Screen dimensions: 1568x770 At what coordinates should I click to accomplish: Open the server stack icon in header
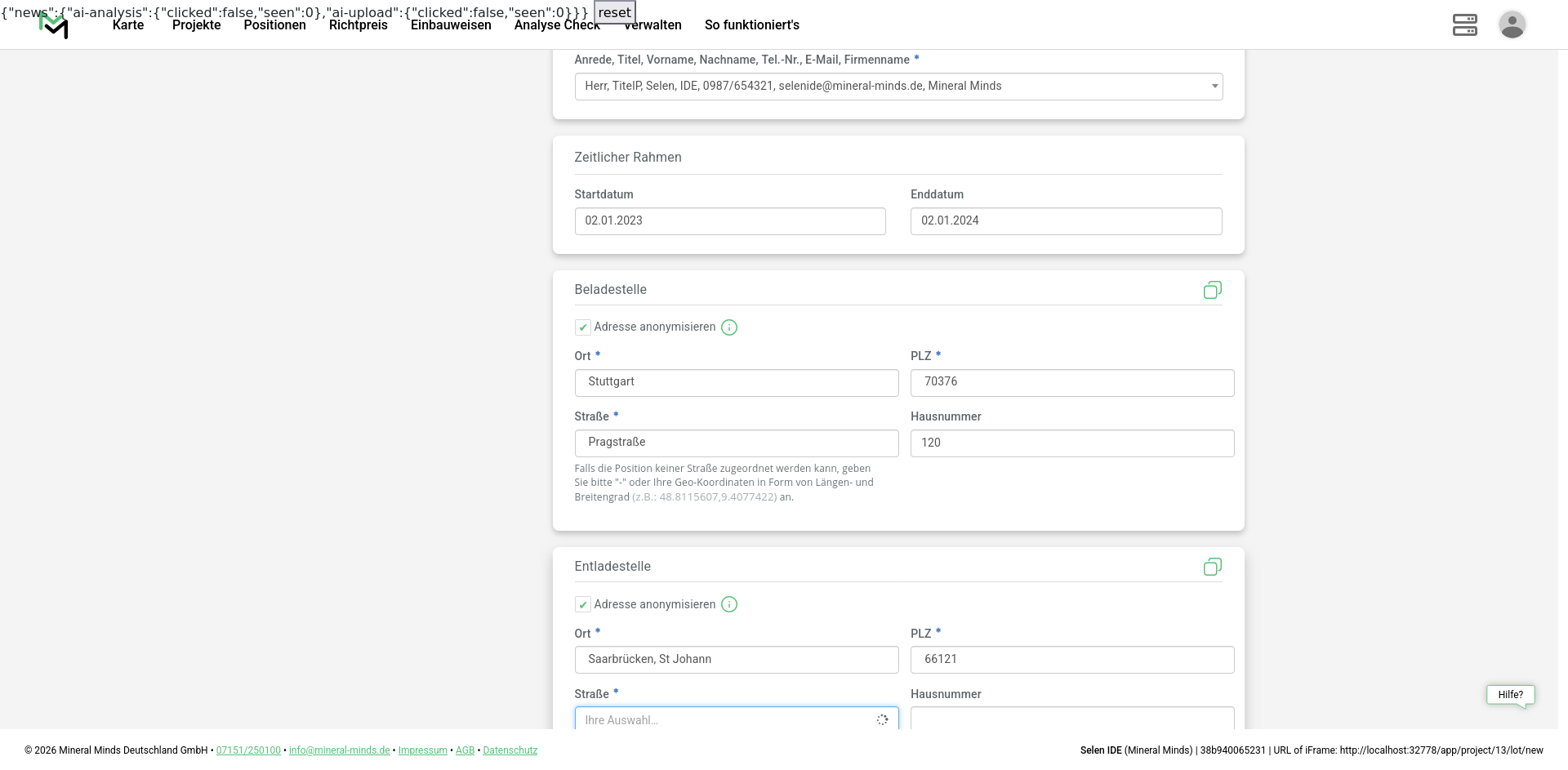tap(1464, 24)
